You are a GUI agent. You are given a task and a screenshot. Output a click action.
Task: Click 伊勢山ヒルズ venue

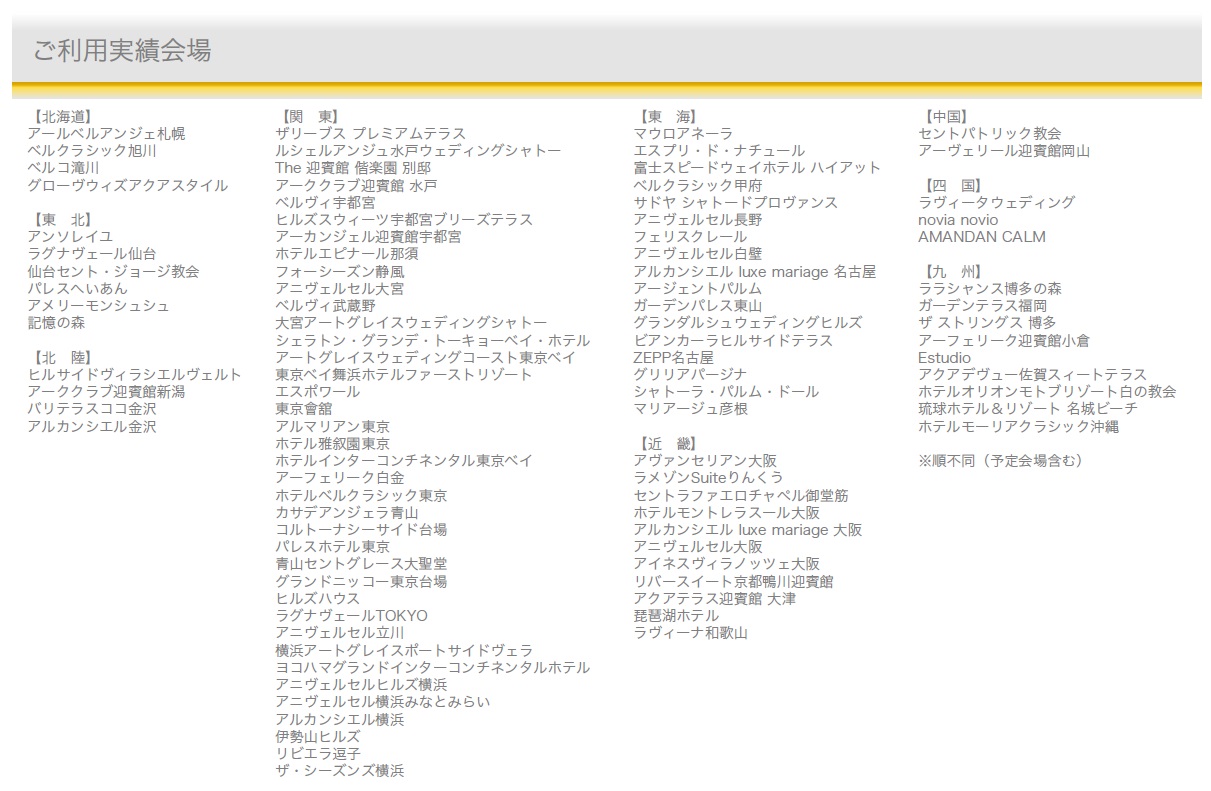click(x=318, y=736)
